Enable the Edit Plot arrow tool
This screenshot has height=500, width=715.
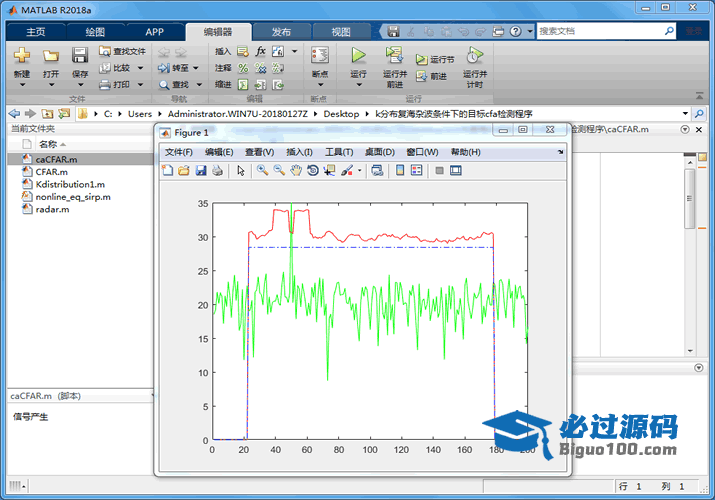[x=241, y=171]
